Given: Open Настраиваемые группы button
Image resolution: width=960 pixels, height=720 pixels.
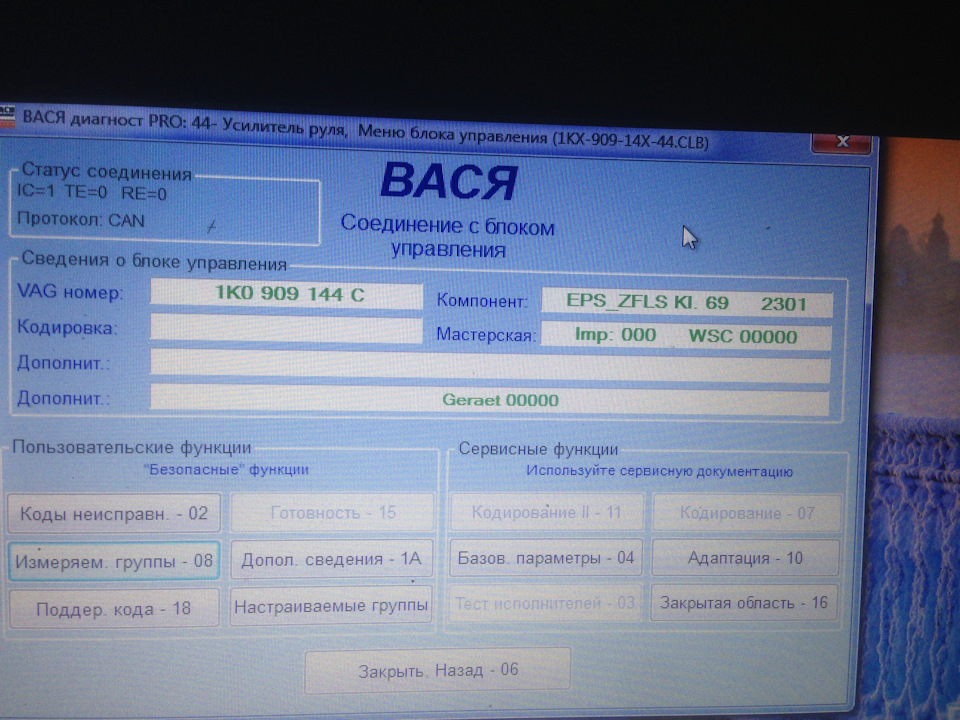Looking at the screenshot, I should coord(331,606).
